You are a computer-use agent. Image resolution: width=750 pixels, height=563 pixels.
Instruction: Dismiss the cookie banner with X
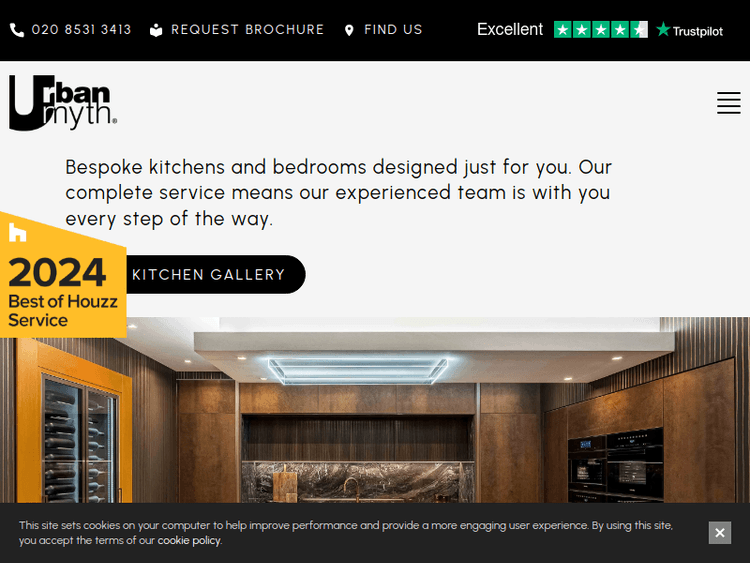click(x=720, y=533)
